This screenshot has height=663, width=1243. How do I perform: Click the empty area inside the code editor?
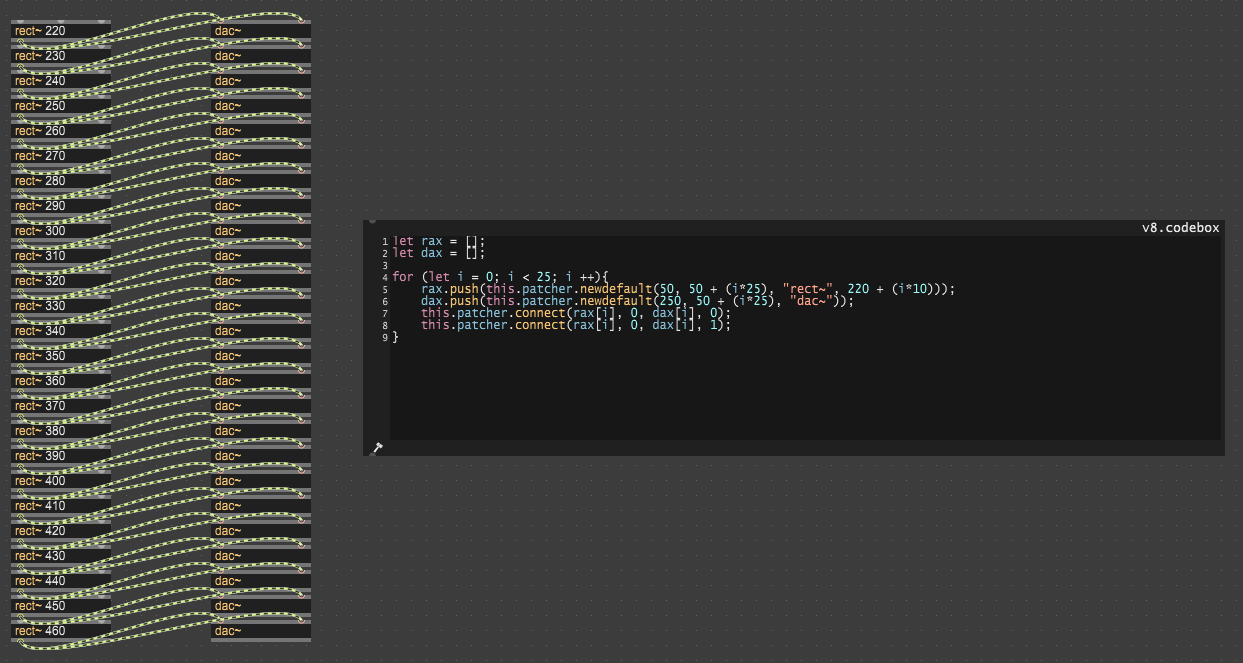pos(800,390)
